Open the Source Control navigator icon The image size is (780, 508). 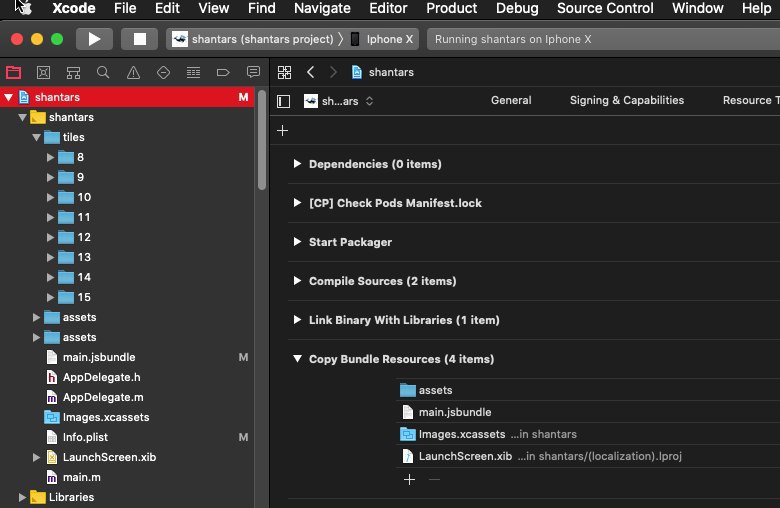pos(43,73)
